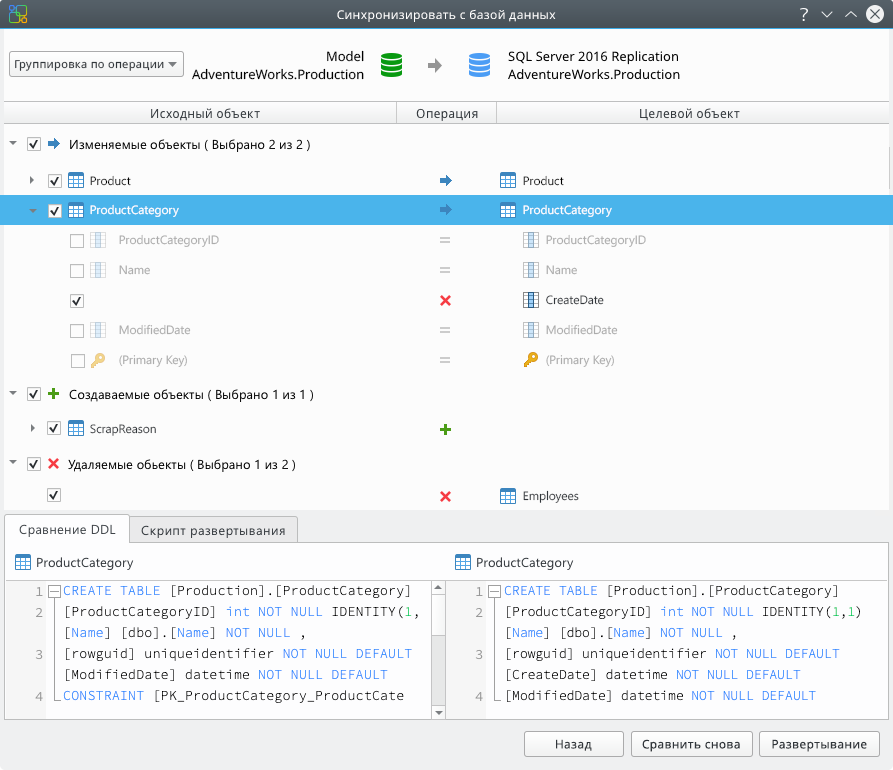The height and width of the screenshot is (770, 893).
Task: Click table icon in right DDL header
Action: 463,562
